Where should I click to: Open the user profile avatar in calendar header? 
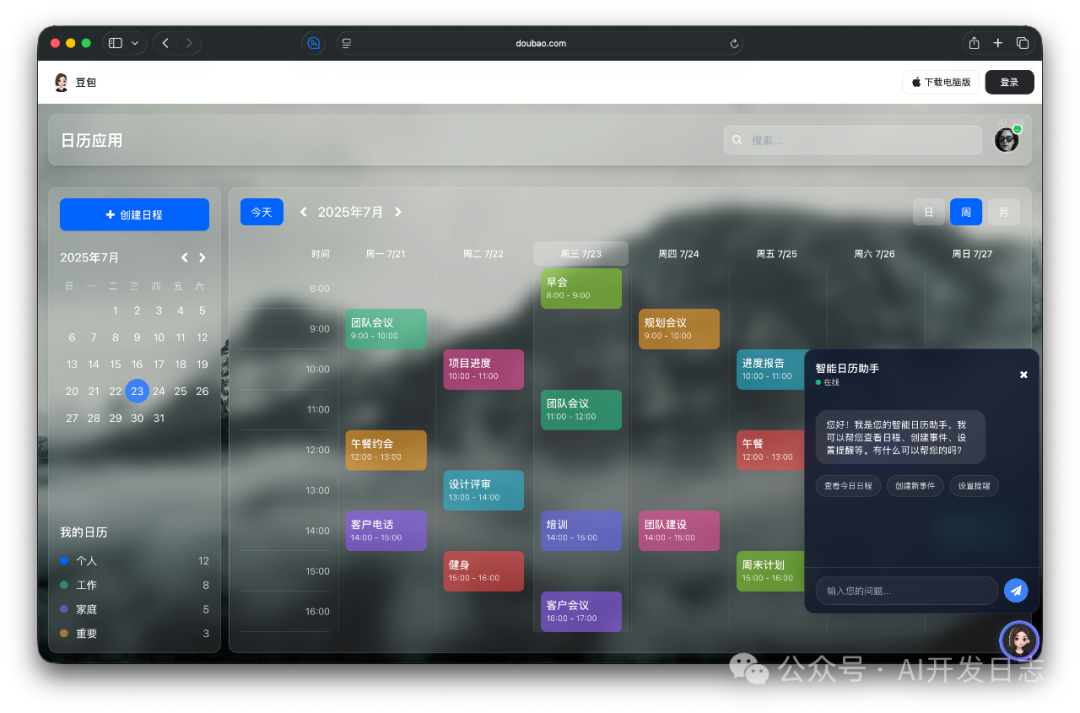(x=1006, y=140)
